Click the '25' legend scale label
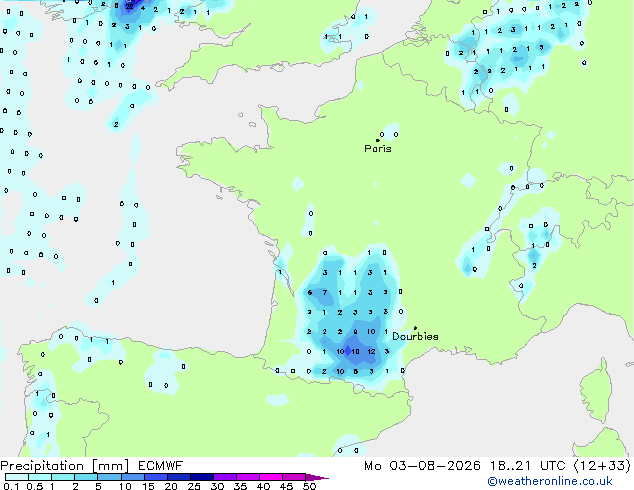634x490 pixels. [194, 486]
